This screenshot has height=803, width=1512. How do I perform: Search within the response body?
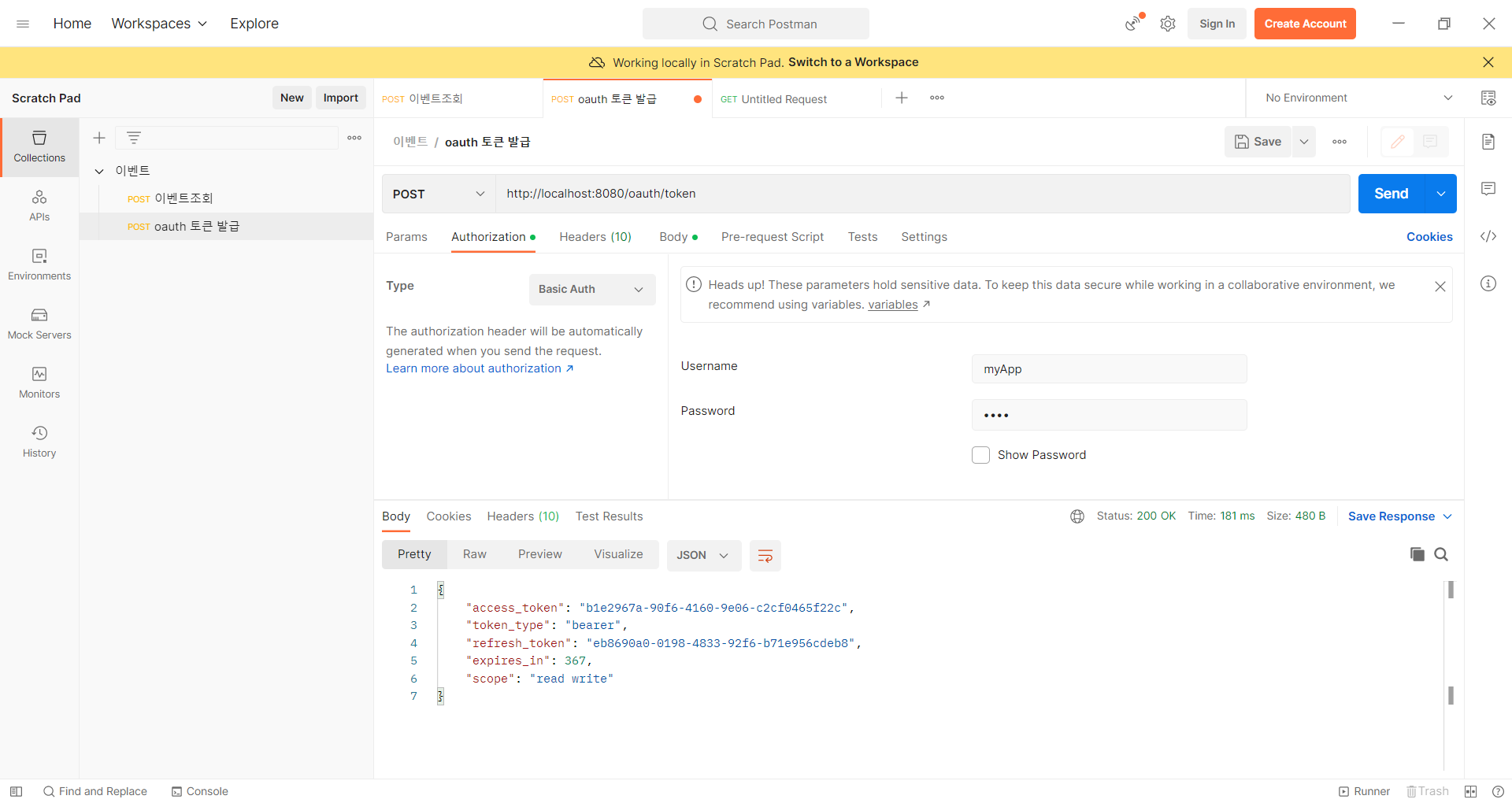1441,554
